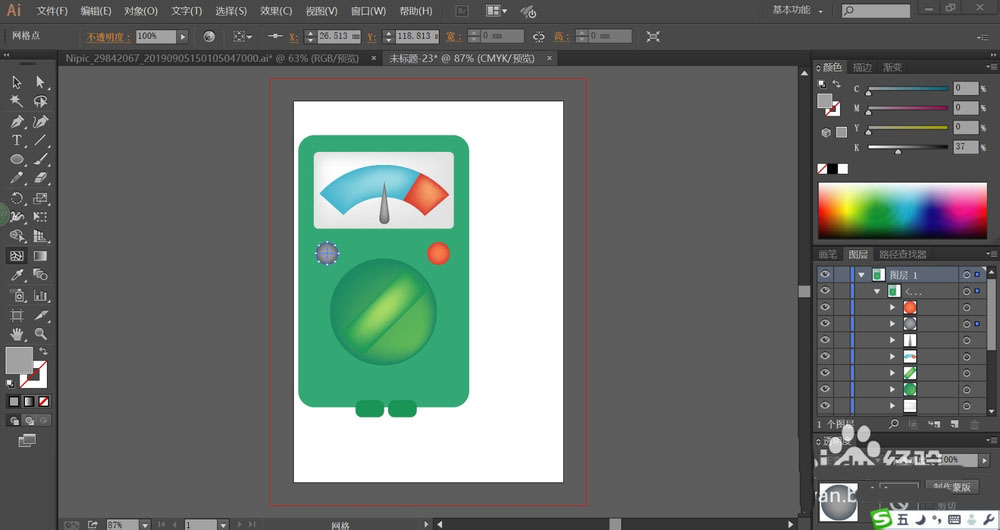
Task: Click the 不透明度 link in control bar
Action: (x=107, y=36)
